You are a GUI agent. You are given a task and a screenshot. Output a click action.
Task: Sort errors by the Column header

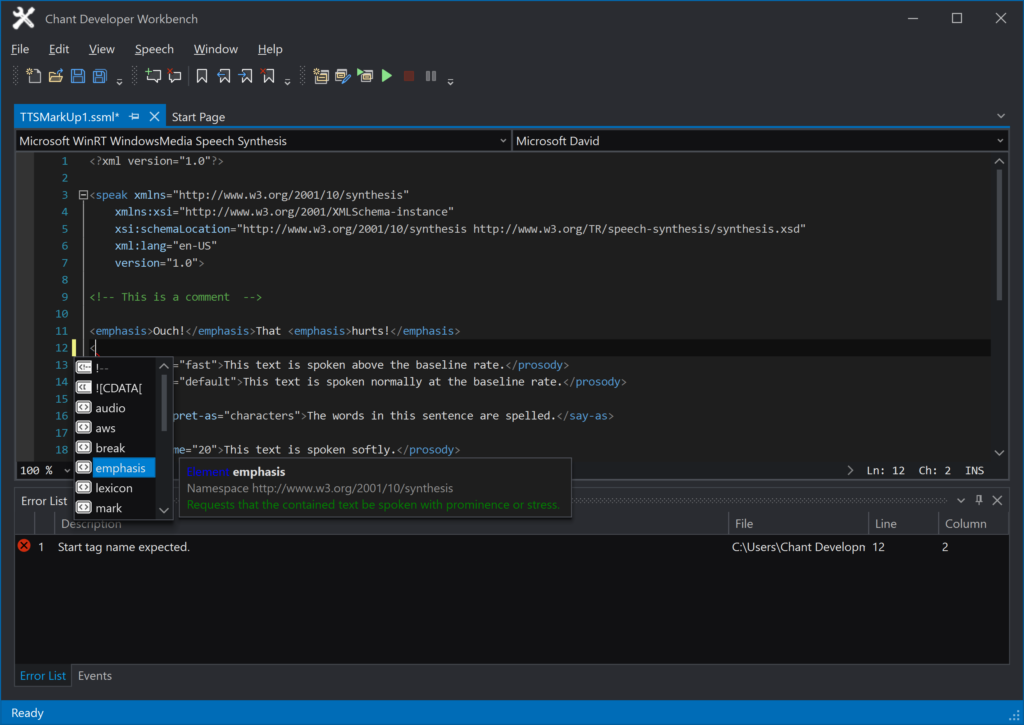[974, 523]
